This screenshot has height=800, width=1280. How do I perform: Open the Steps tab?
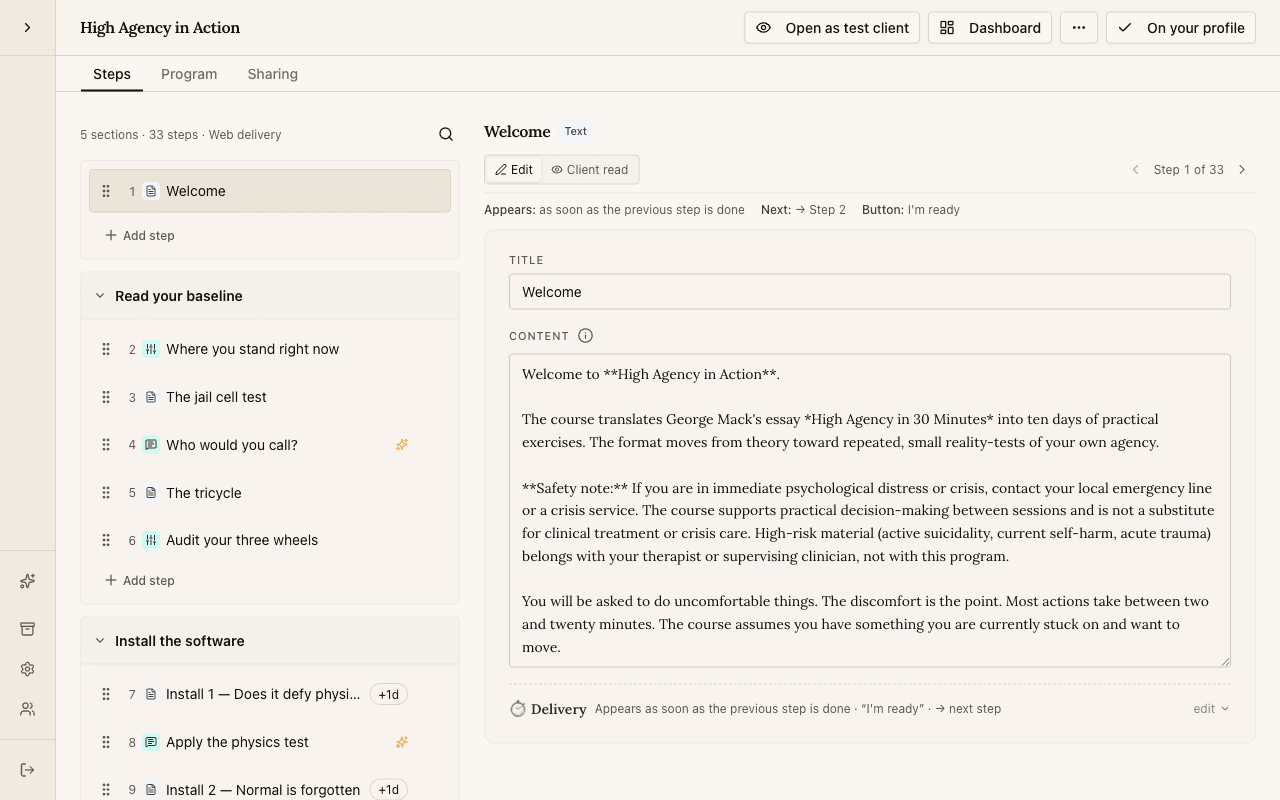click(112, 74)
